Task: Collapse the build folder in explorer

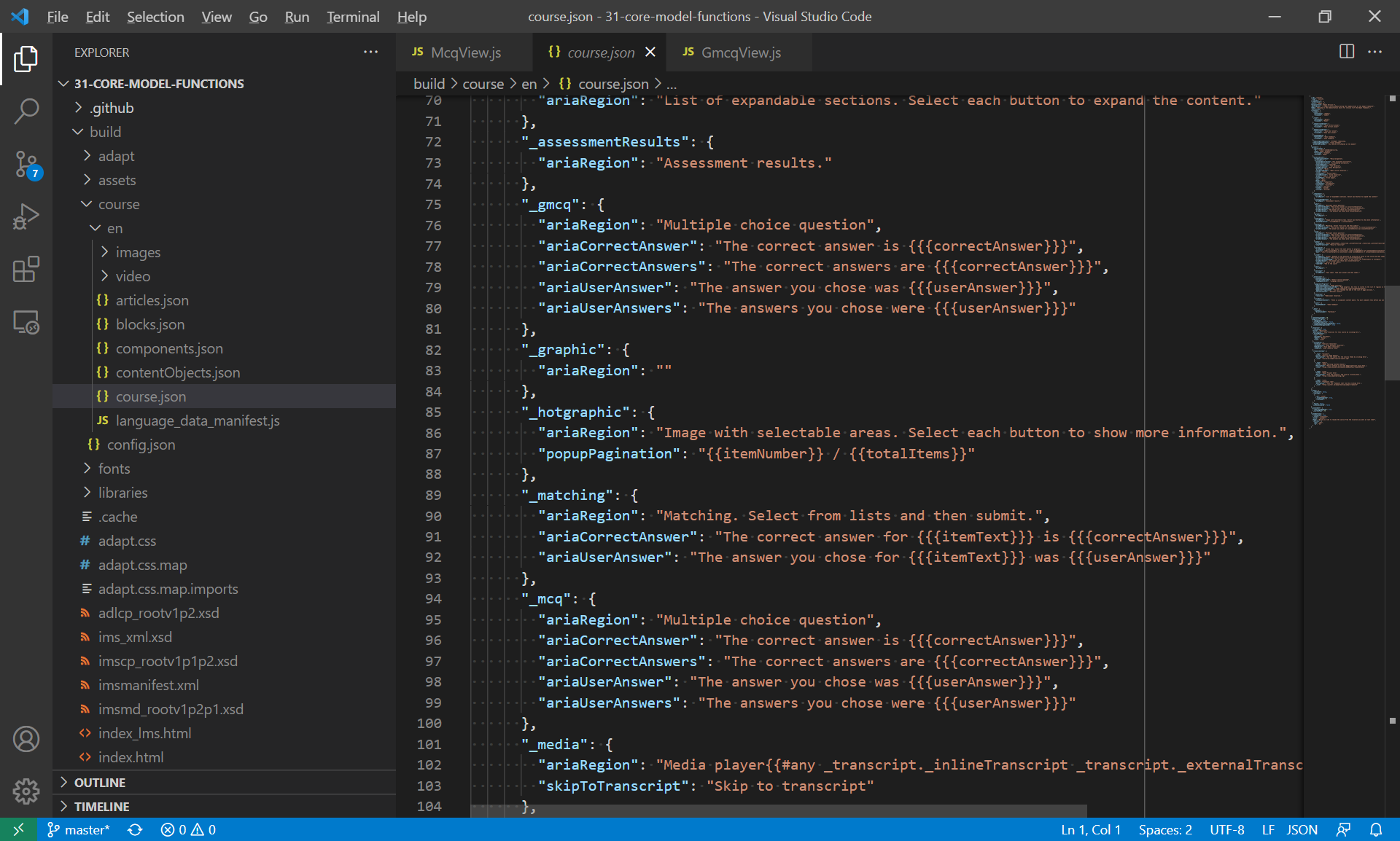Action: coord(105,132)
